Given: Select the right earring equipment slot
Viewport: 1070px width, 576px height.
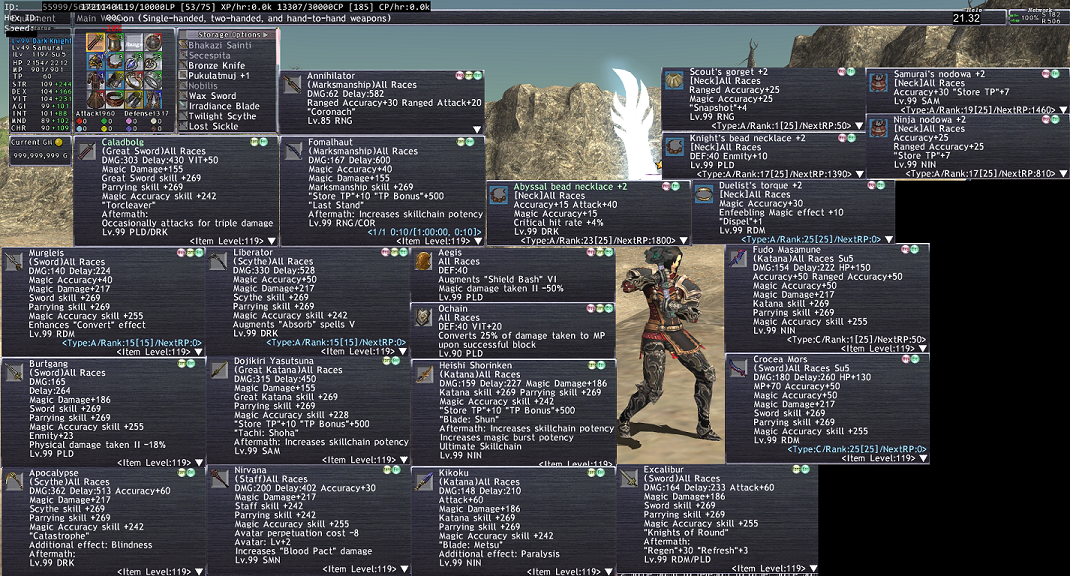Looking at the screenshot, I should [153, 61].
